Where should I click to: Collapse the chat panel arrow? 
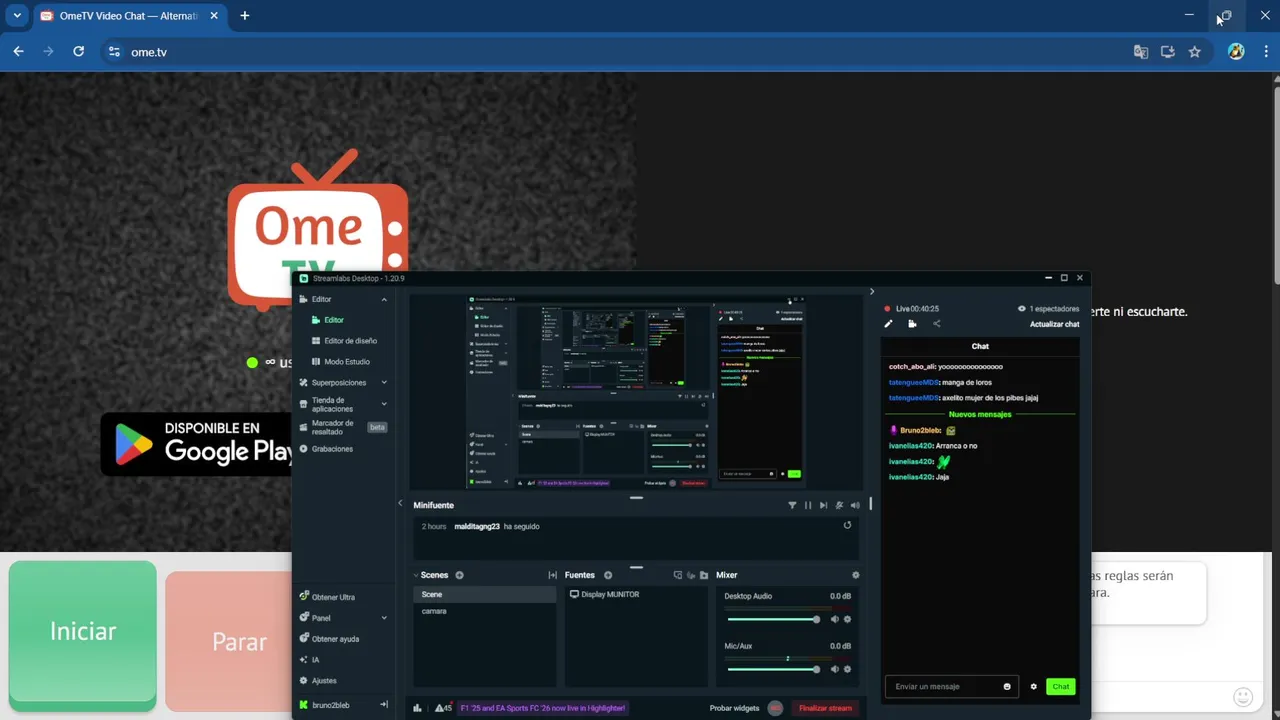(872, 291)
